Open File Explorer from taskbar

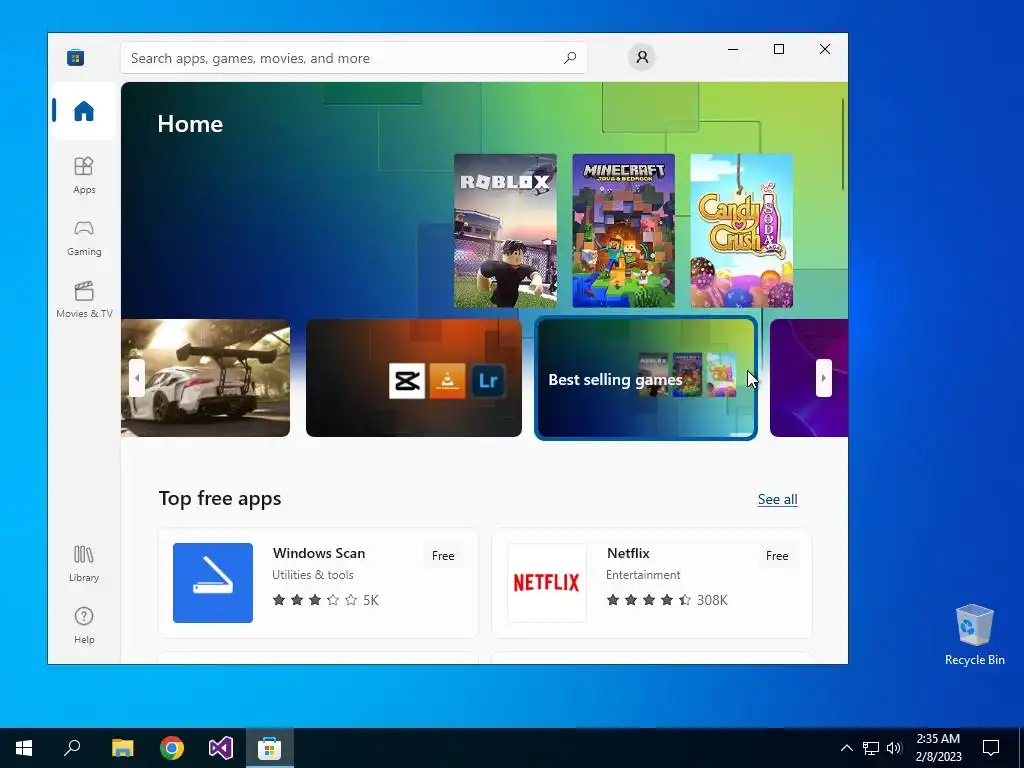click(122, 748)
